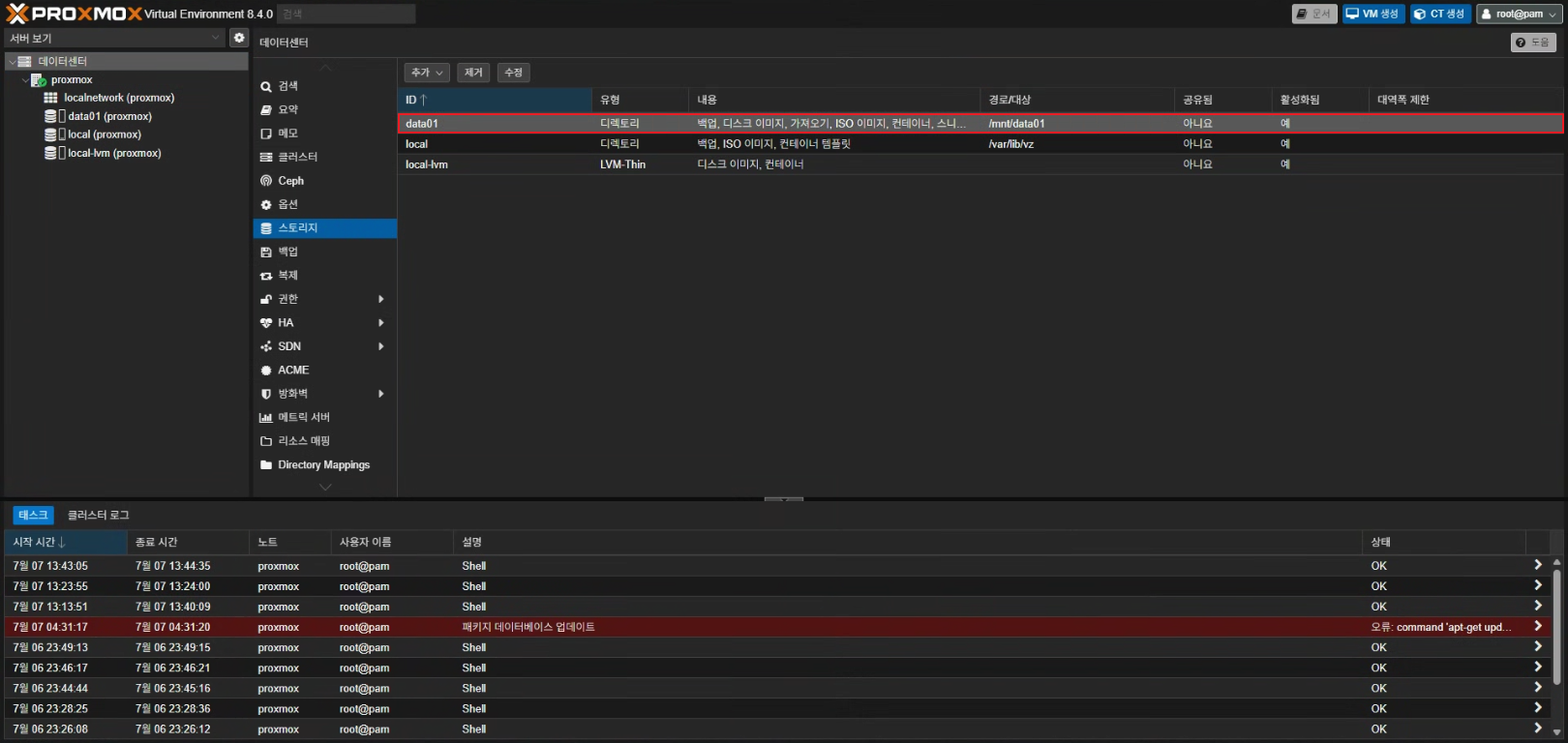Open the 문서 documentation button
The width and height of the screenshot is (1568, 743).
(x=1314, y=14)
